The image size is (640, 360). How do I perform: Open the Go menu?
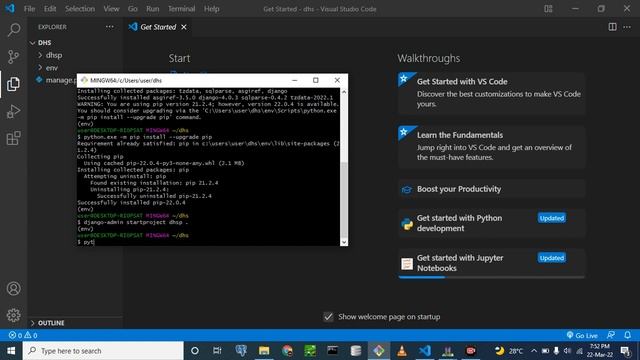pyautogui.click(x=133, y=9)
